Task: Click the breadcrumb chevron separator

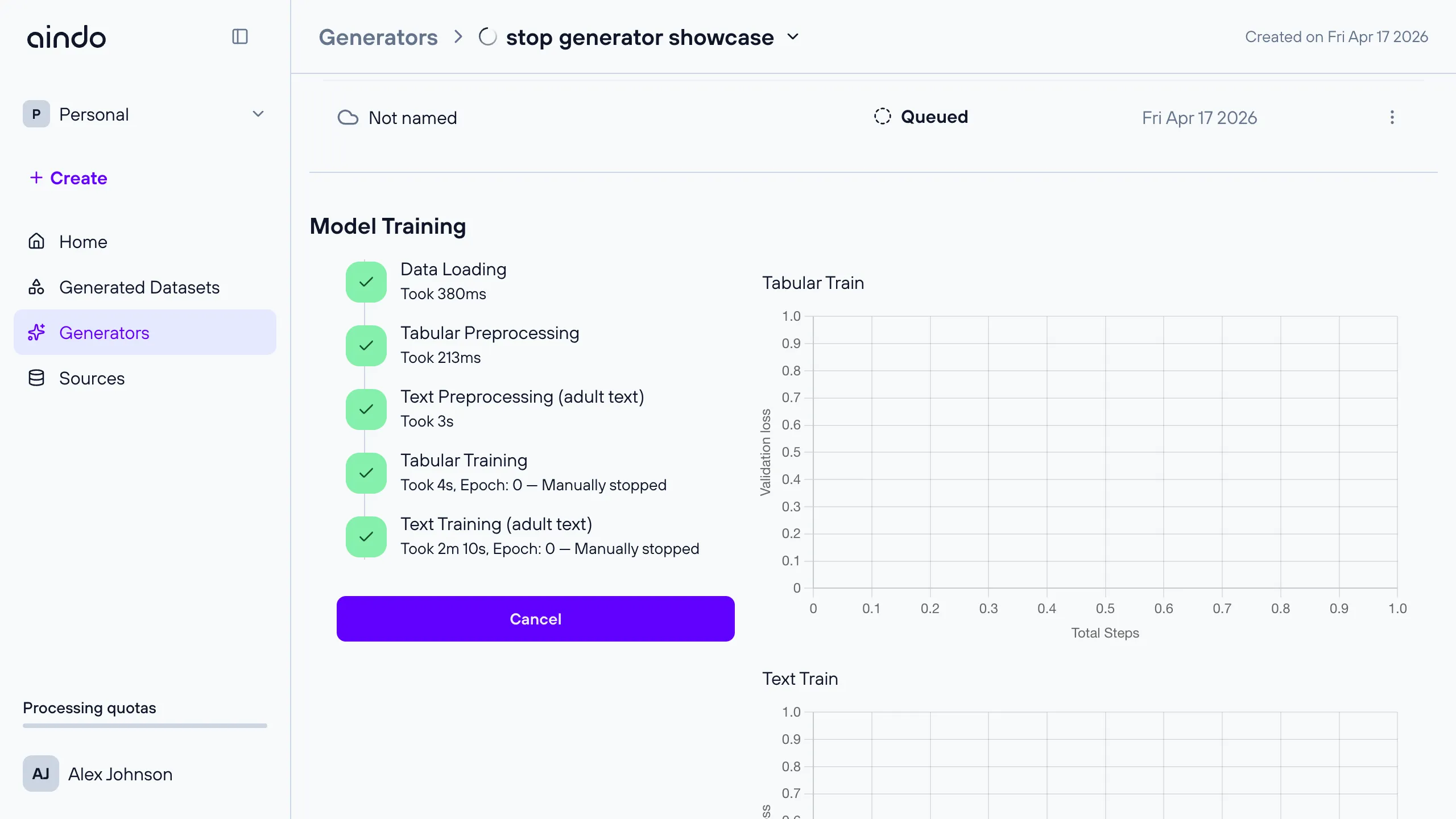Action: point(458,37)
